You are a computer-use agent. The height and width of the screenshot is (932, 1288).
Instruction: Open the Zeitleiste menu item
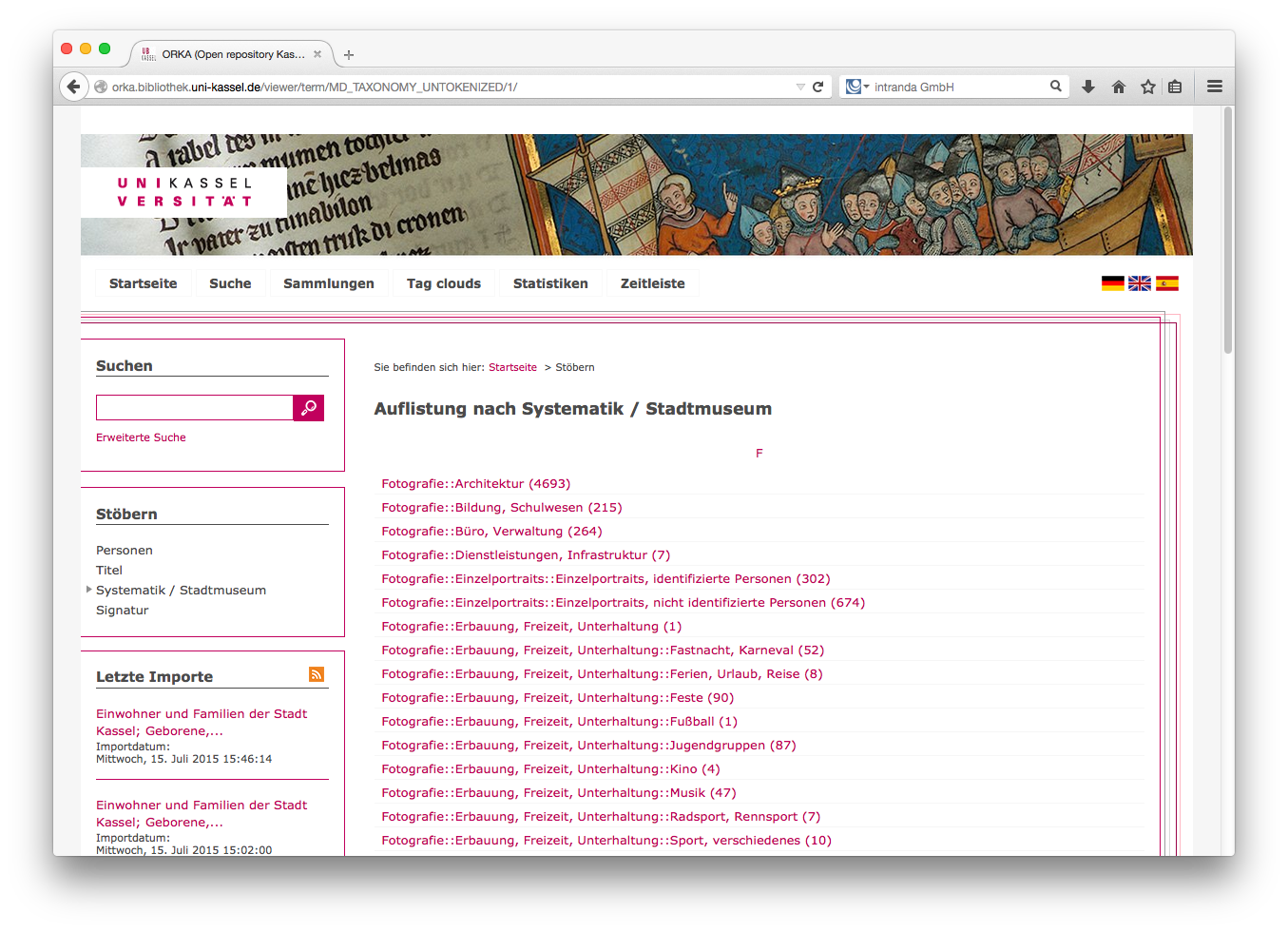point(653,283)
